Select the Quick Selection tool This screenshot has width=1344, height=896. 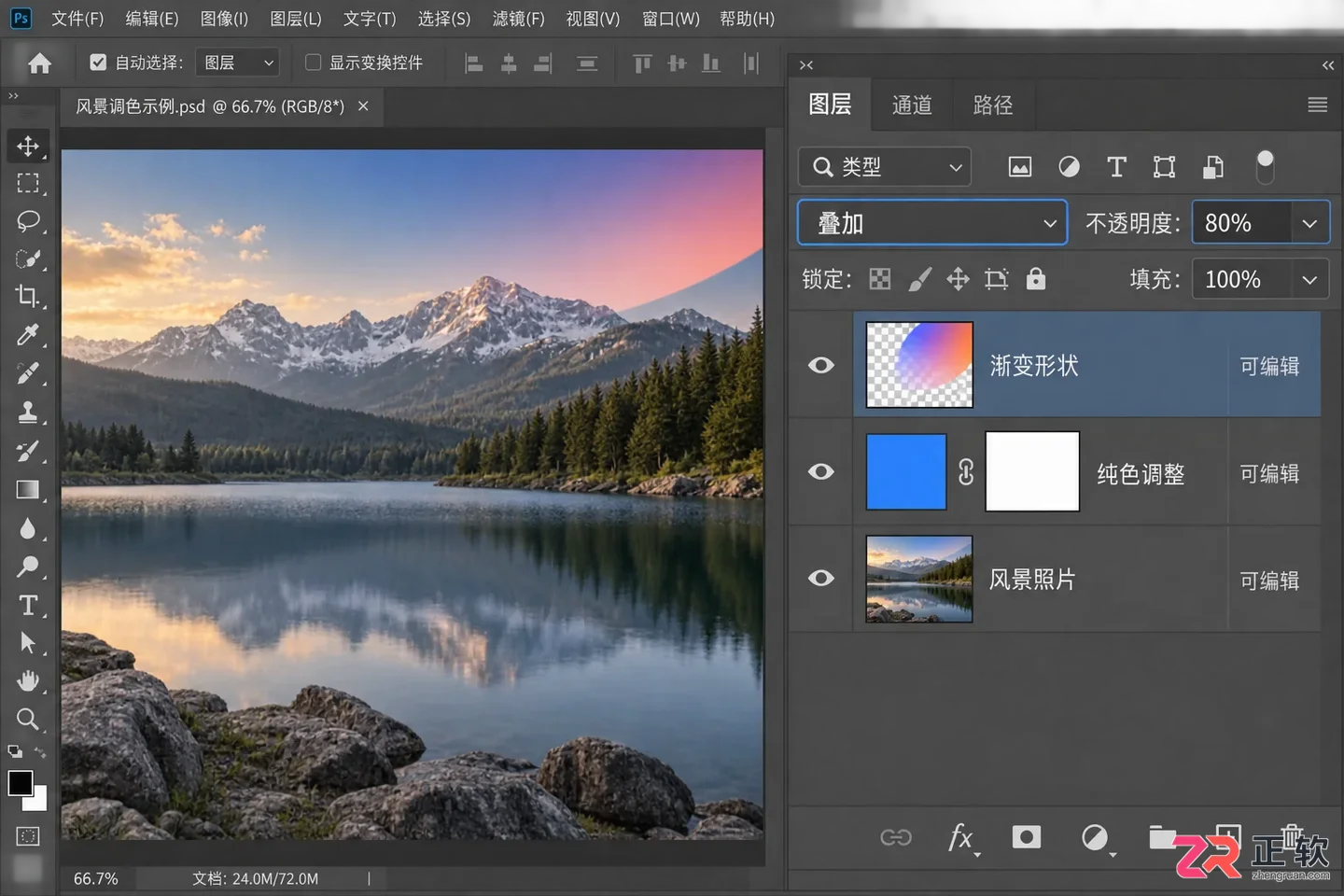coord(28,259)
